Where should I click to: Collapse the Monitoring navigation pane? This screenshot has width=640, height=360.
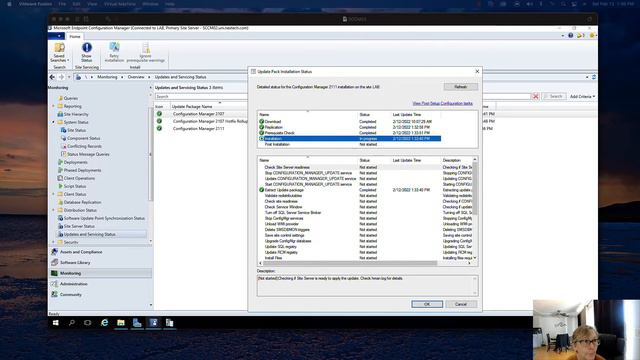click(150, 88)
